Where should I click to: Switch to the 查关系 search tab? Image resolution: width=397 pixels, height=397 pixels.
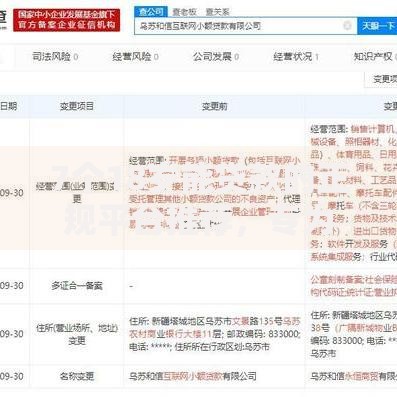pyautogui.click(x=217, y=12)
